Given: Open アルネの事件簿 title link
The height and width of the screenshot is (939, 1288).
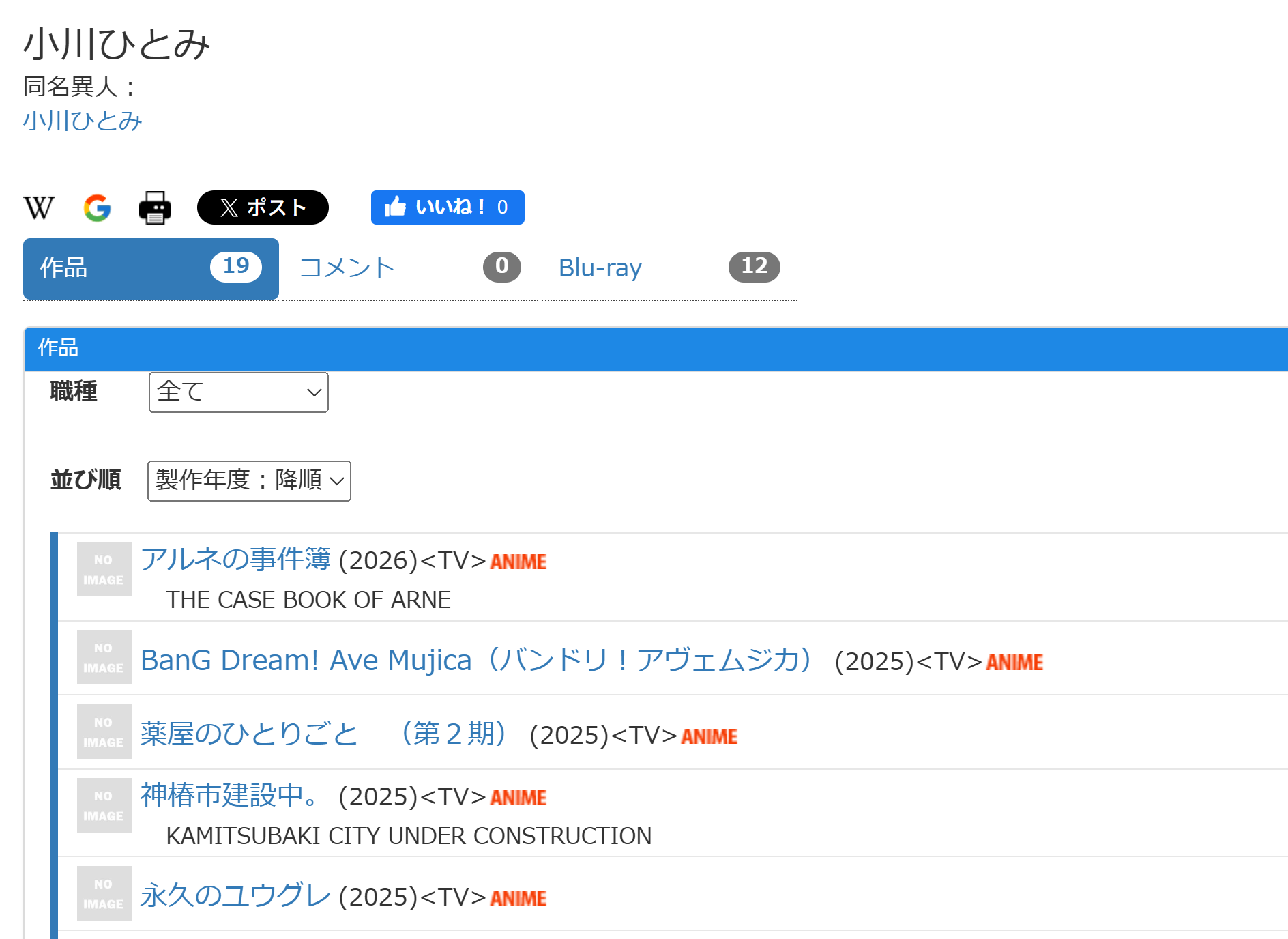Looking at the screenshot, I should (235, 560).
